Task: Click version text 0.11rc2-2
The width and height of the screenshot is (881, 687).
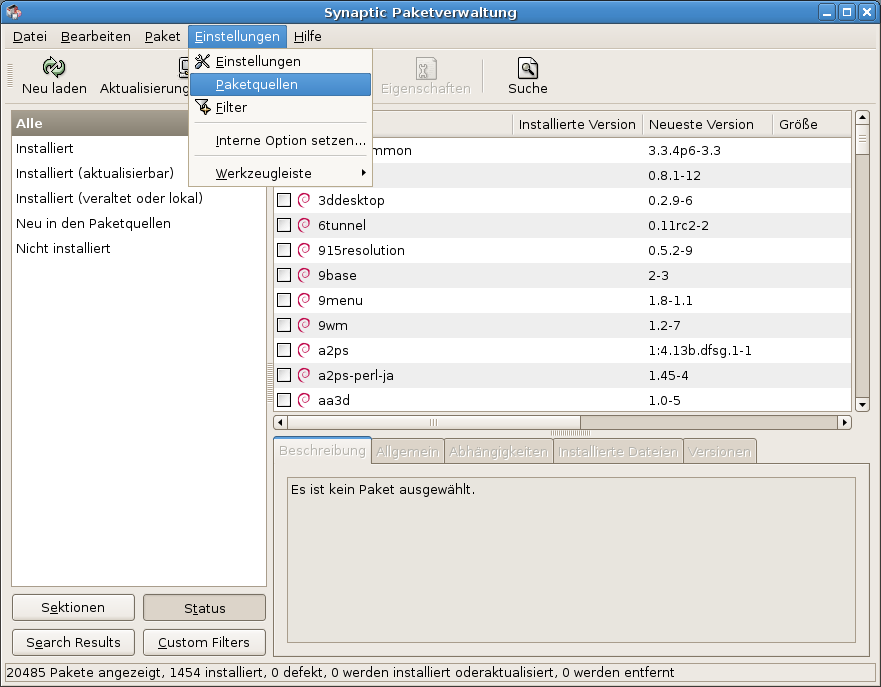Action: point(678,226)
